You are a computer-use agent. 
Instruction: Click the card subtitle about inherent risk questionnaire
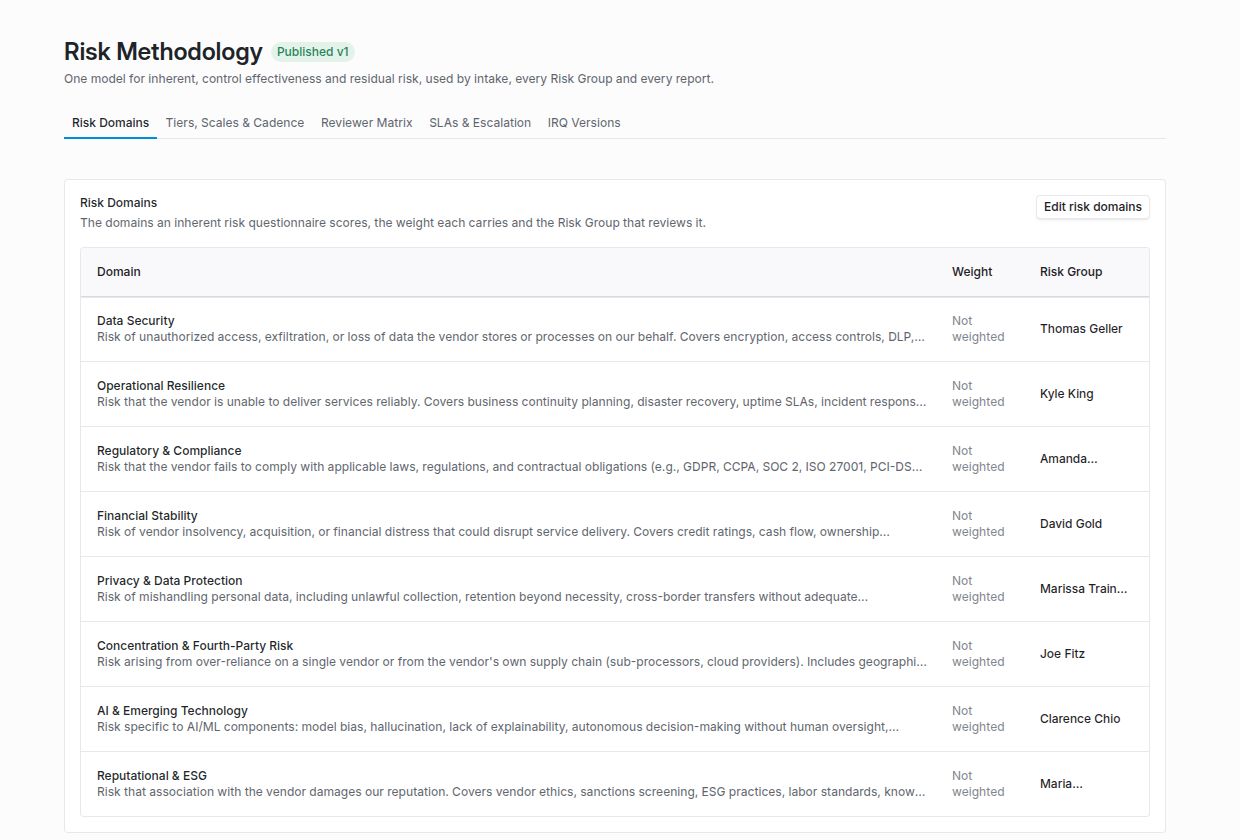click(x=393, y=223)
